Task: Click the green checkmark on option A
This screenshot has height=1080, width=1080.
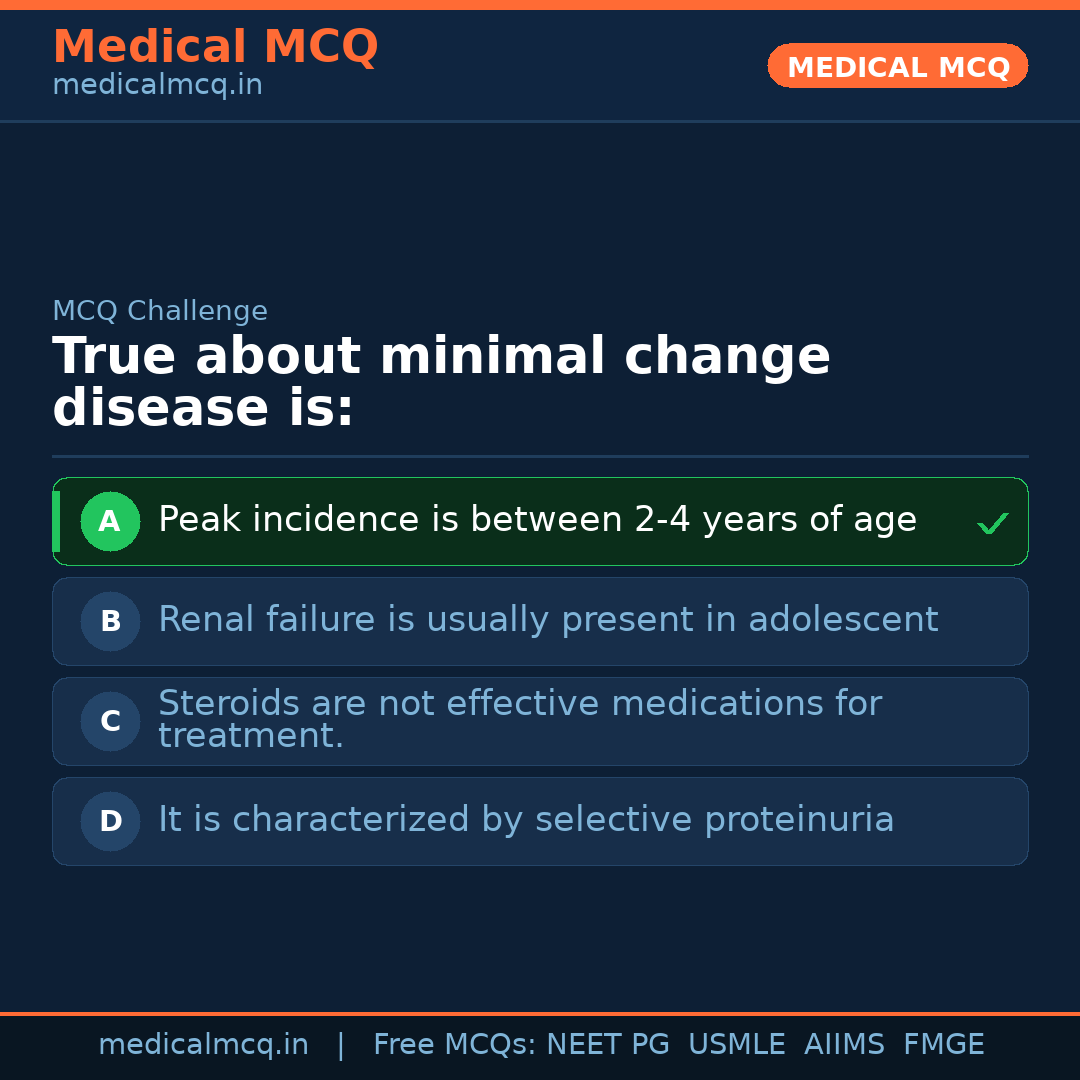Action: tap(992, 523)
